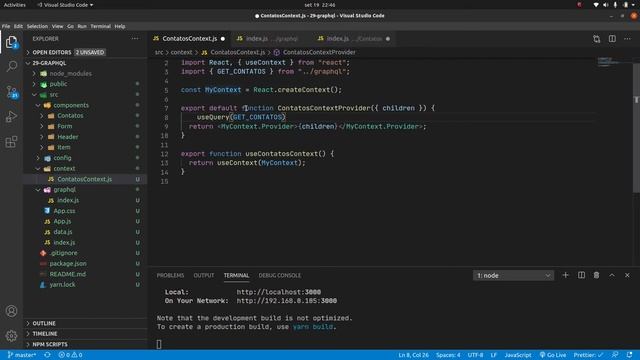
Task: Open the Explorer view in activity bar
Action: pyautogui.click(x=11, y=42)
